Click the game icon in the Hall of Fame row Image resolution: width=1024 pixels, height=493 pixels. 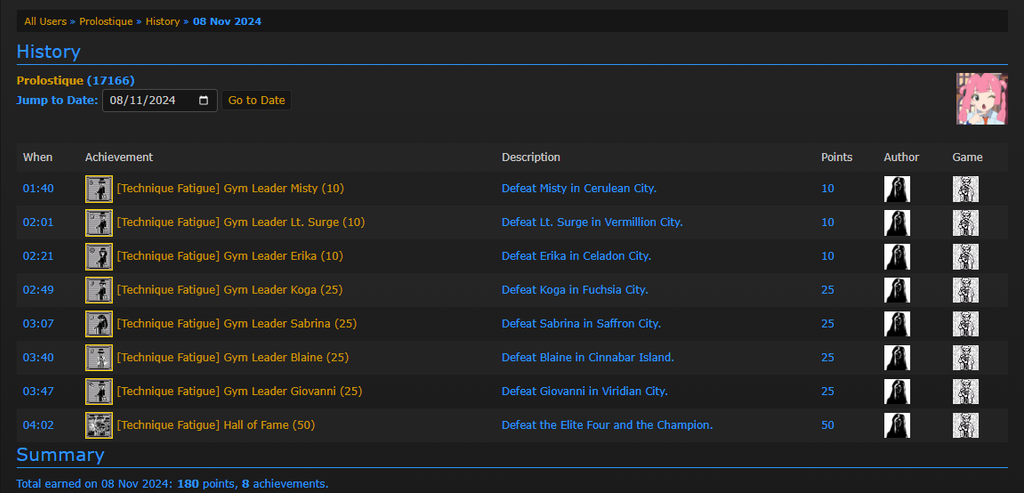click(965, 425)
